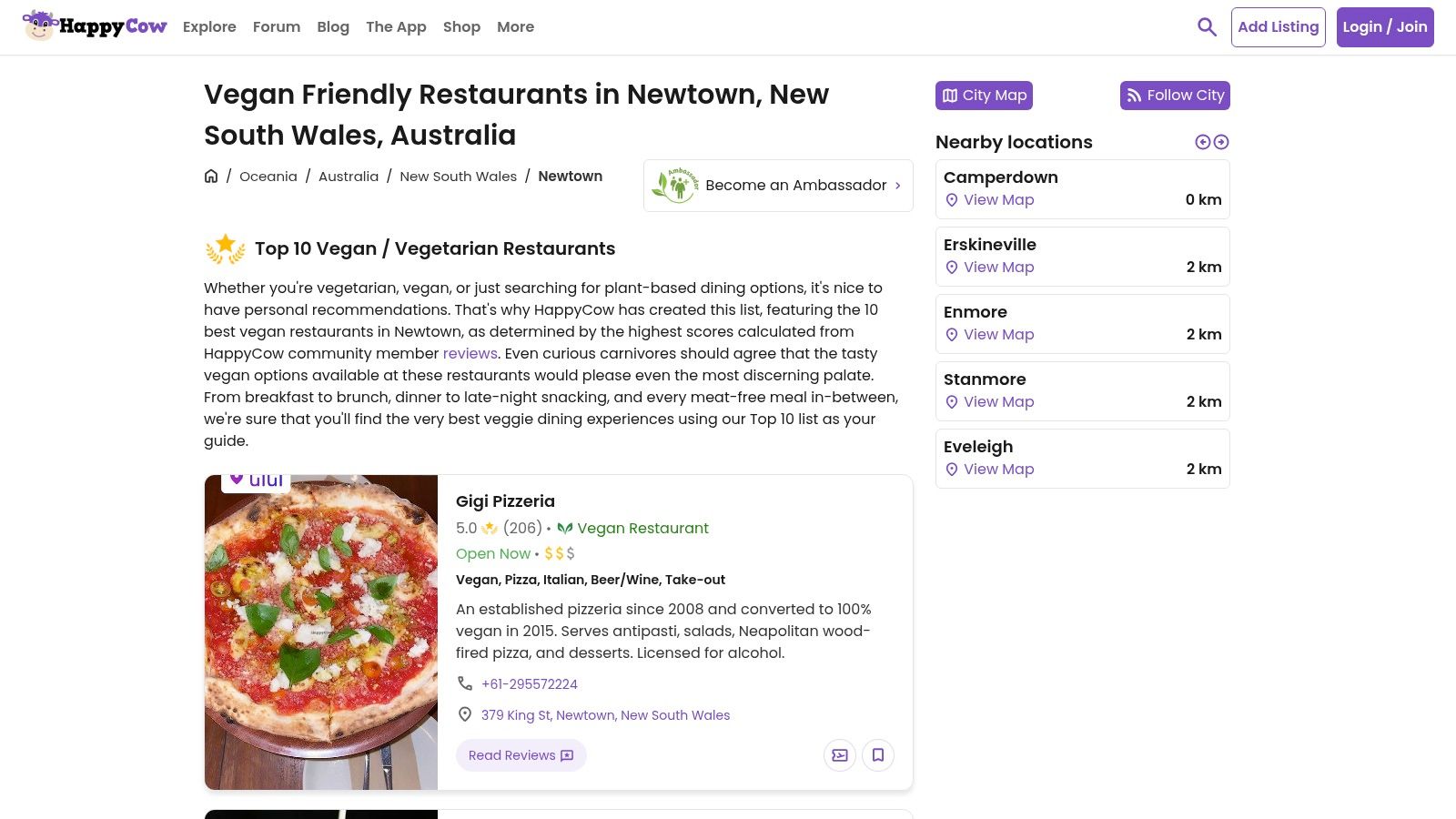
Task: Open Gigi Pizzeria pizza photo
Action: [x=321, y=632]
